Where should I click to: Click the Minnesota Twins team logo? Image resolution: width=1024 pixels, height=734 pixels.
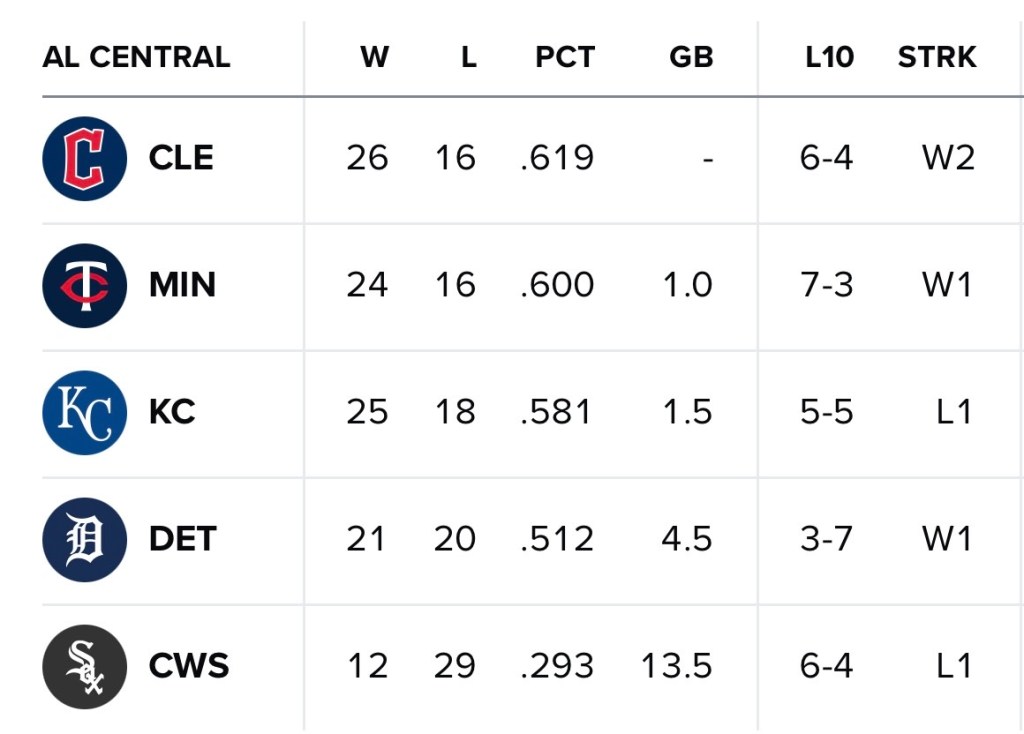point(84,285)
